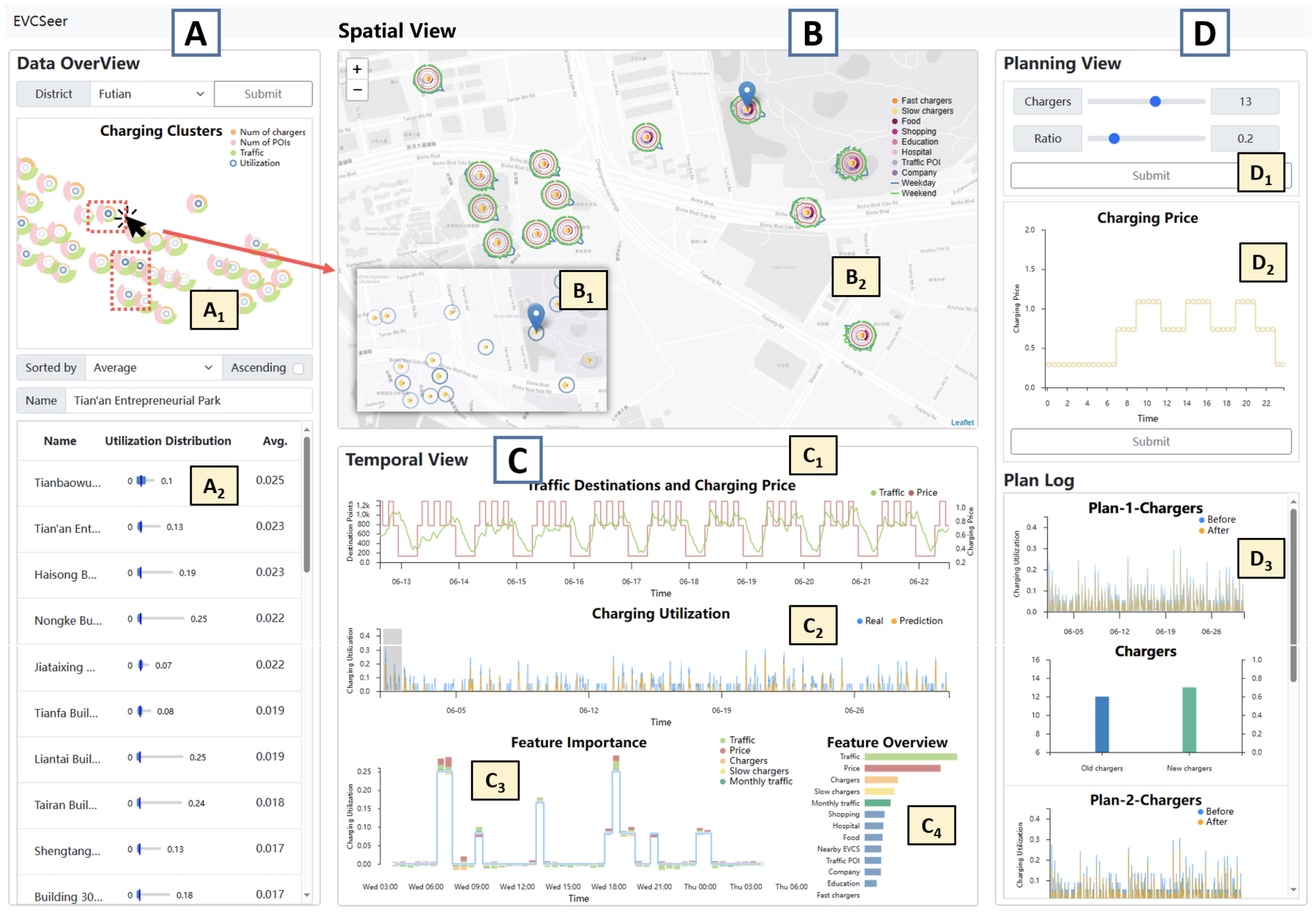Image resolution: width=1316 pixels, height=912 pixels.
Task: Open the Sorted by Average dropdown
Action: pyautogui.click(x=152, y=368)
